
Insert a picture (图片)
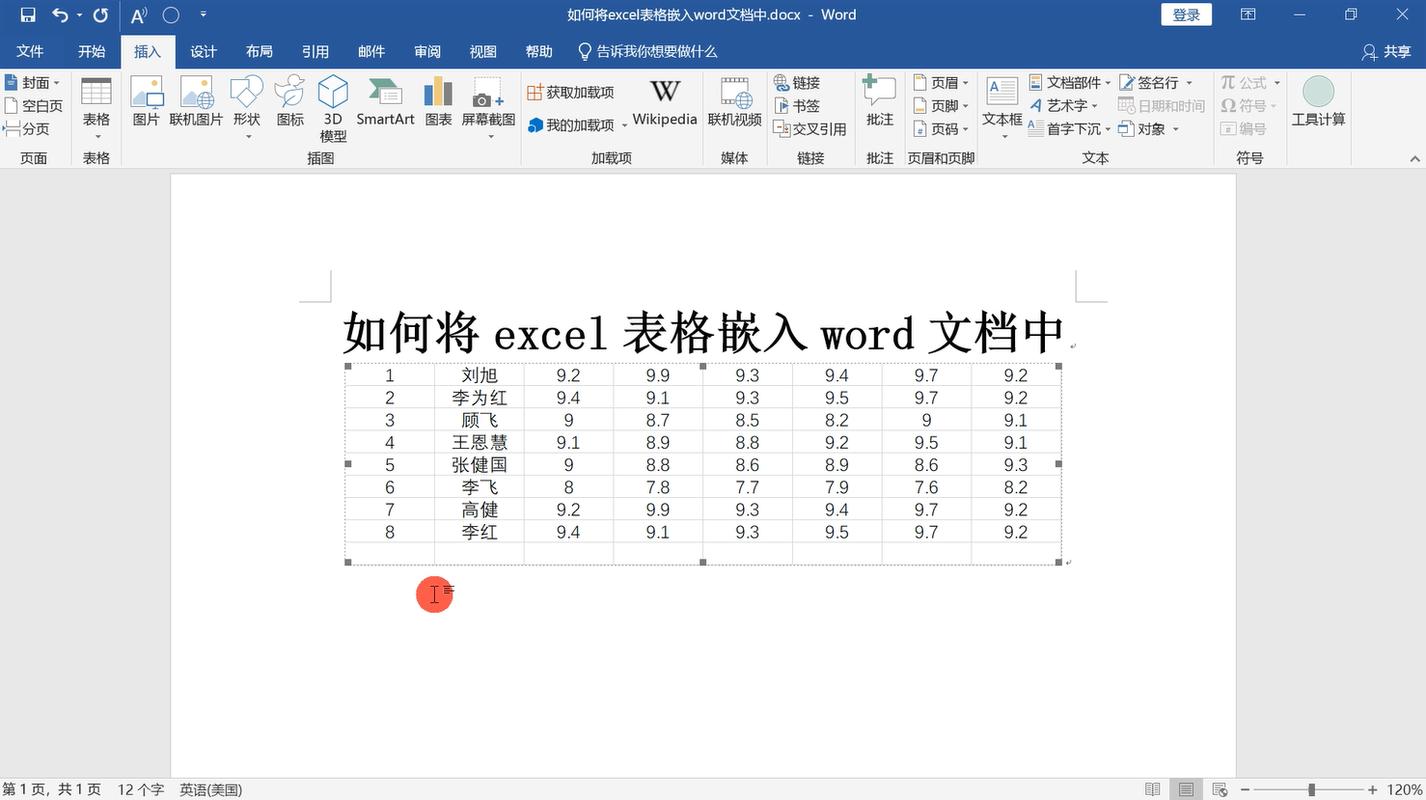[146, 102]
